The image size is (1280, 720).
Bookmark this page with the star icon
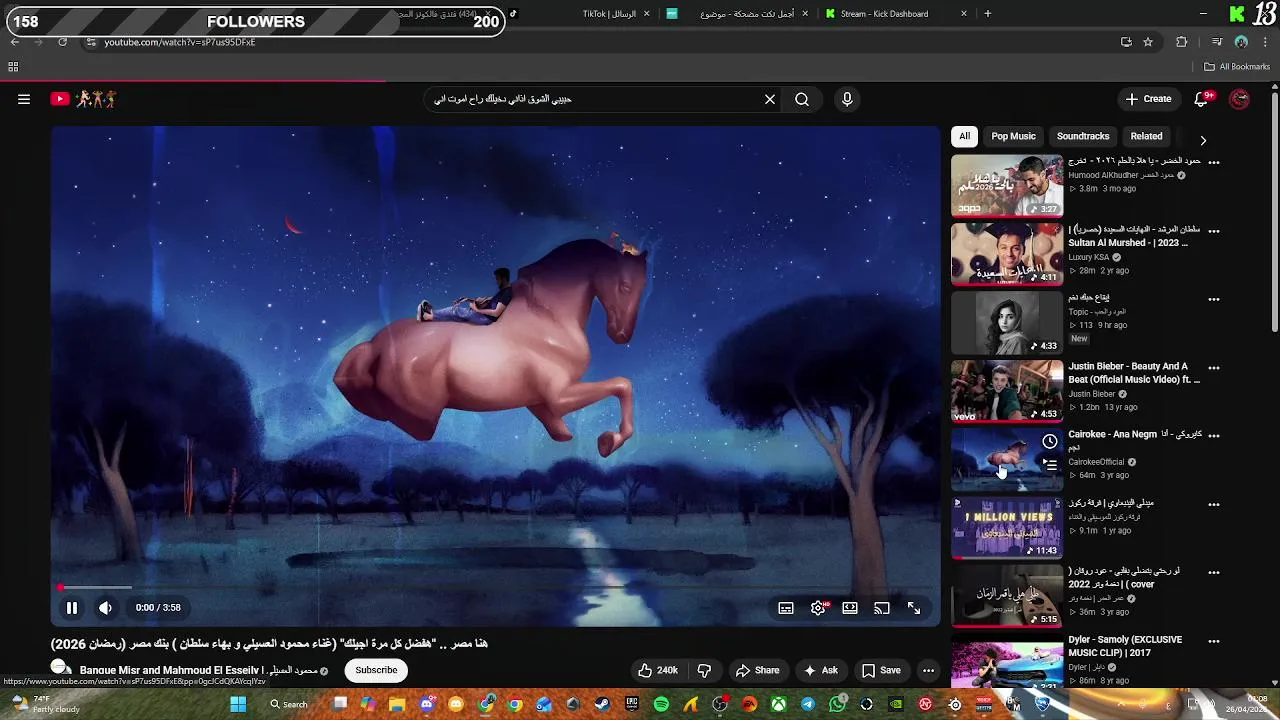[1148, 42]
